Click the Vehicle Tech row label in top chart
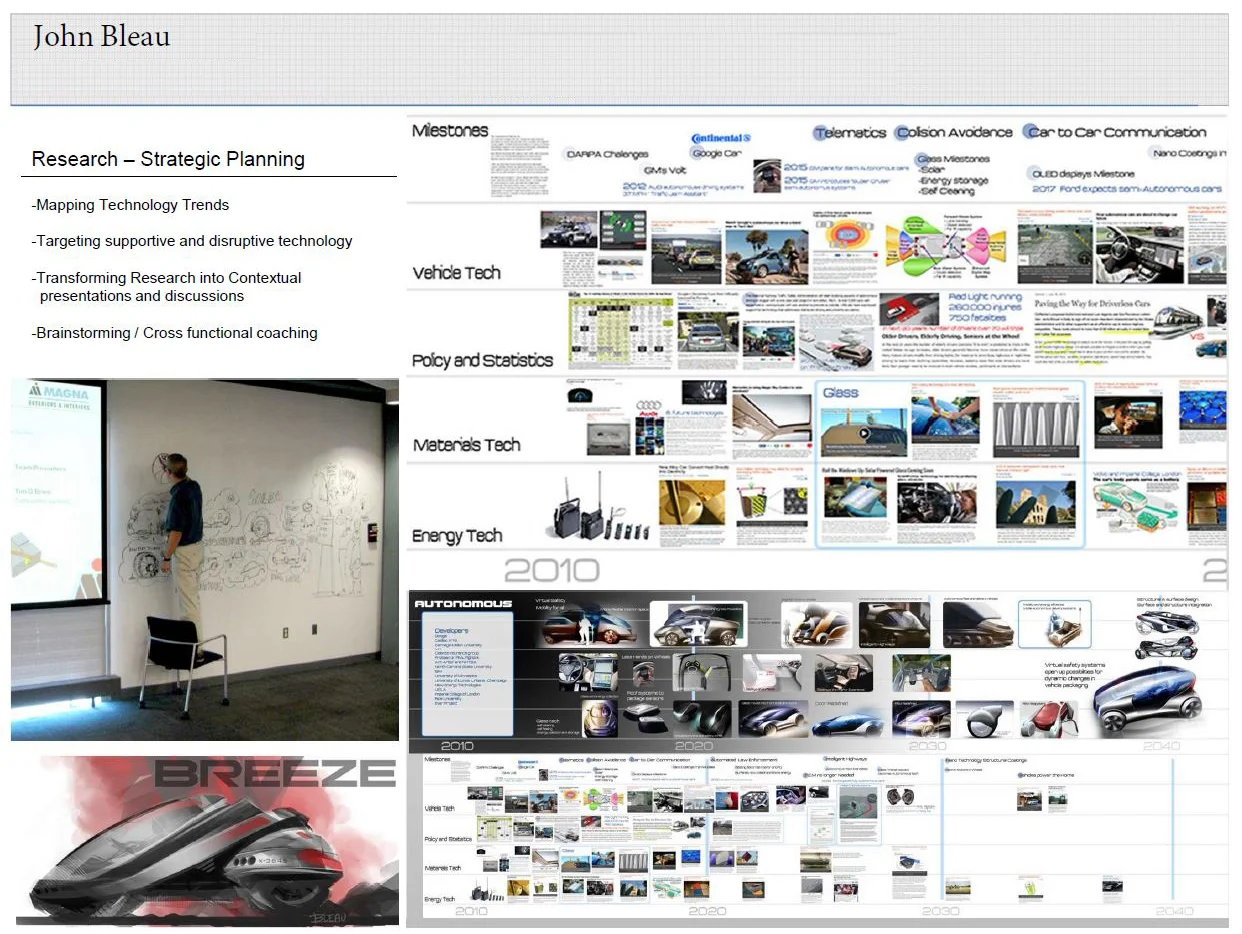The width and height of the screenshot is (1242, 934). click(x=457, y=272)
